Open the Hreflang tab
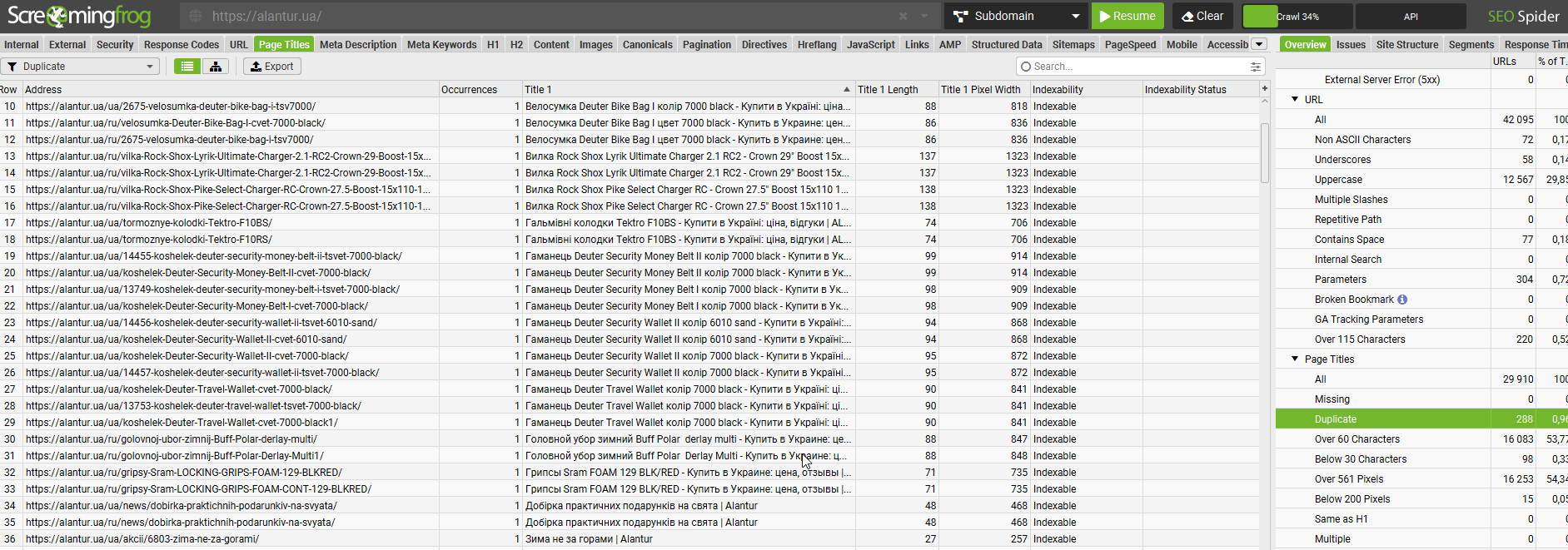Viewport: 1568px width, 550px height. click(x=817, y=45)
